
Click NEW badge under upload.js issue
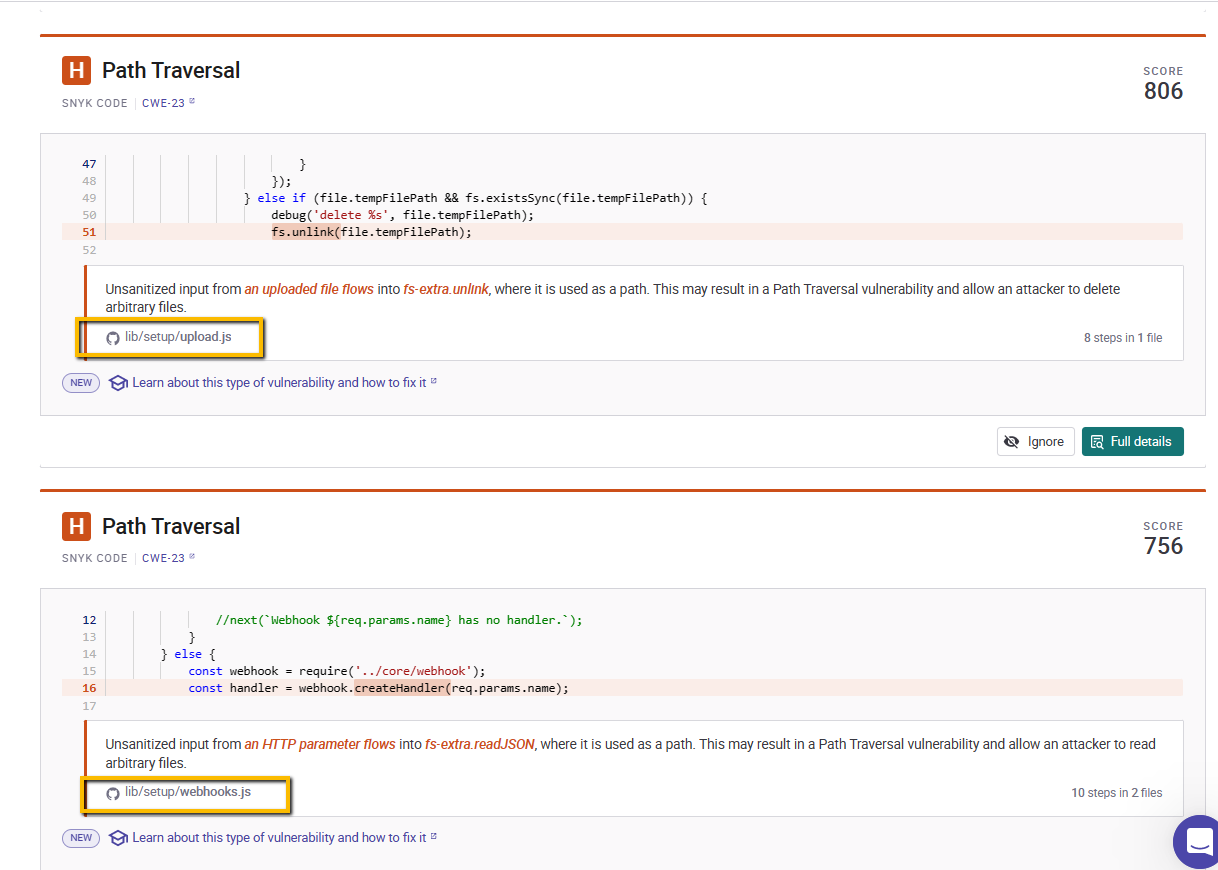tap(81, 383)
